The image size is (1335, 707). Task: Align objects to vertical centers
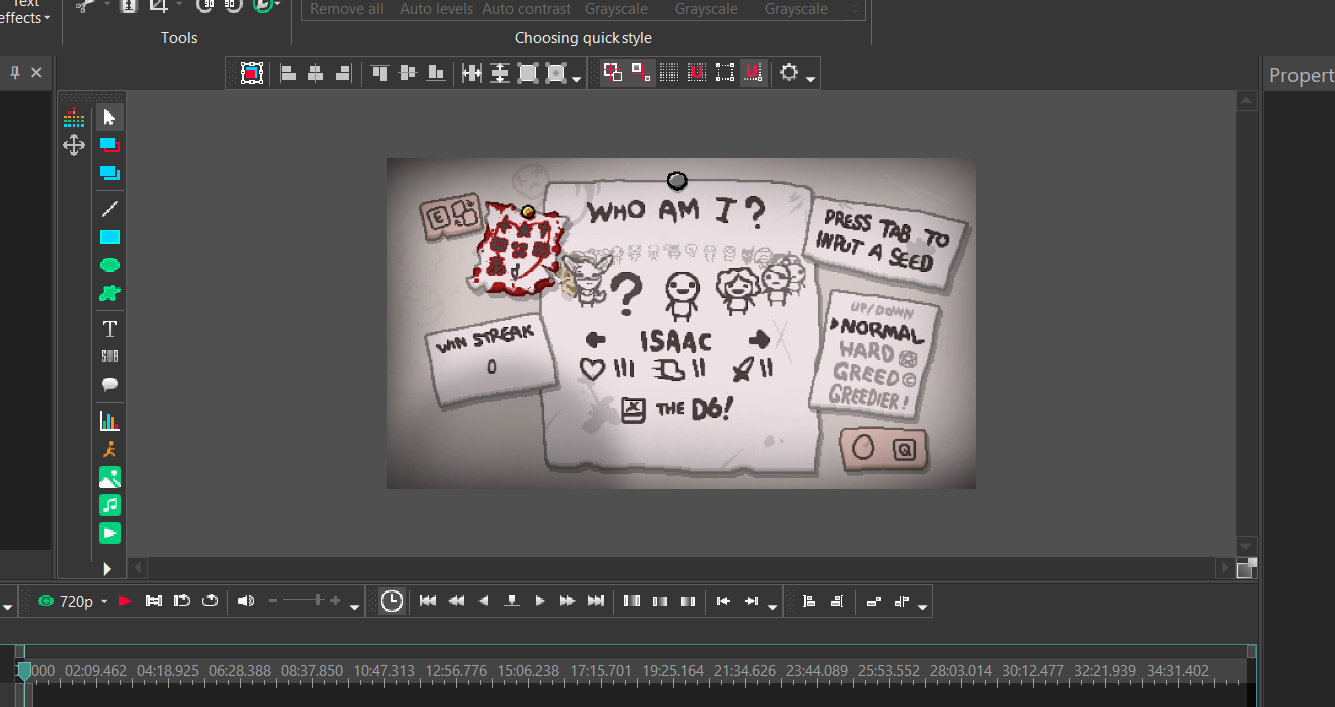408,73
